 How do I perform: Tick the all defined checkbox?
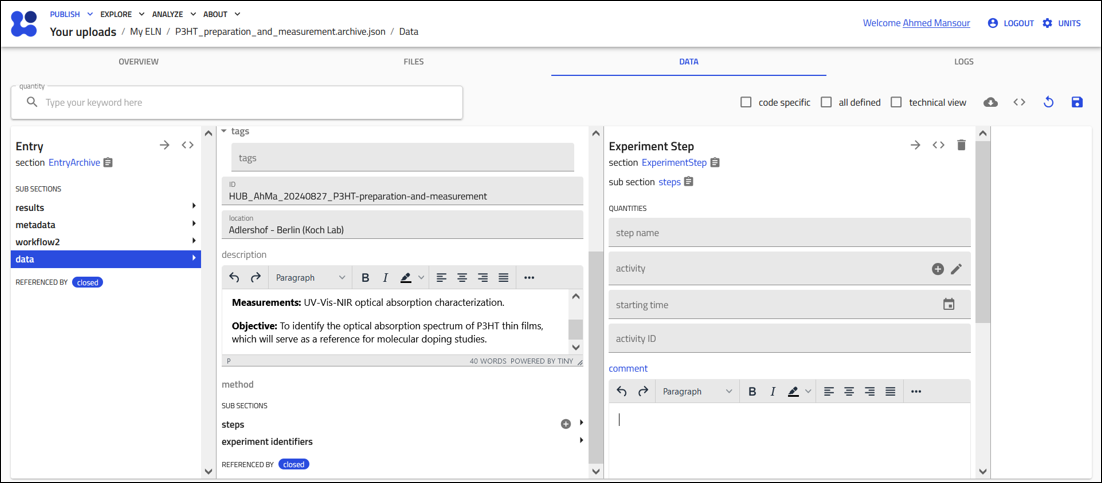[x=826, y=102]
